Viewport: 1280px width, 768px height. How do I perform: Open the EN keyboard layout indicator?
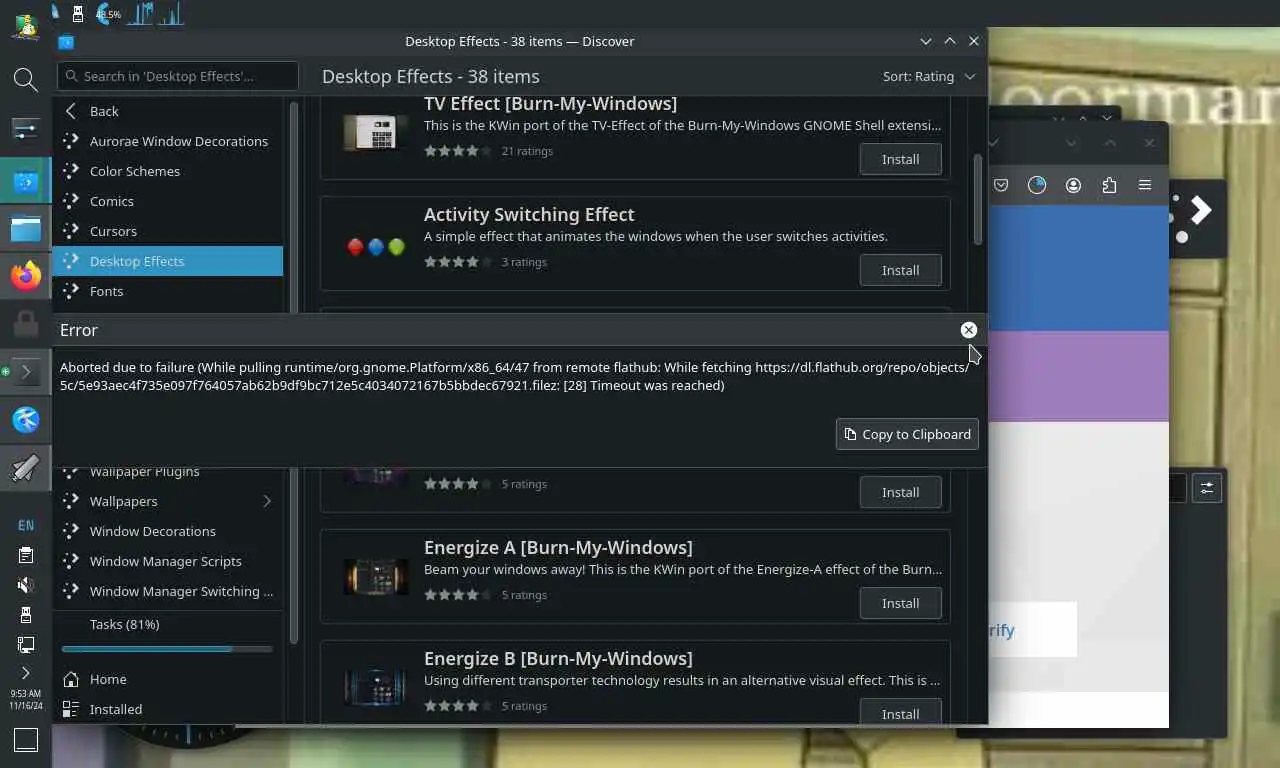(x=25, y=525)
